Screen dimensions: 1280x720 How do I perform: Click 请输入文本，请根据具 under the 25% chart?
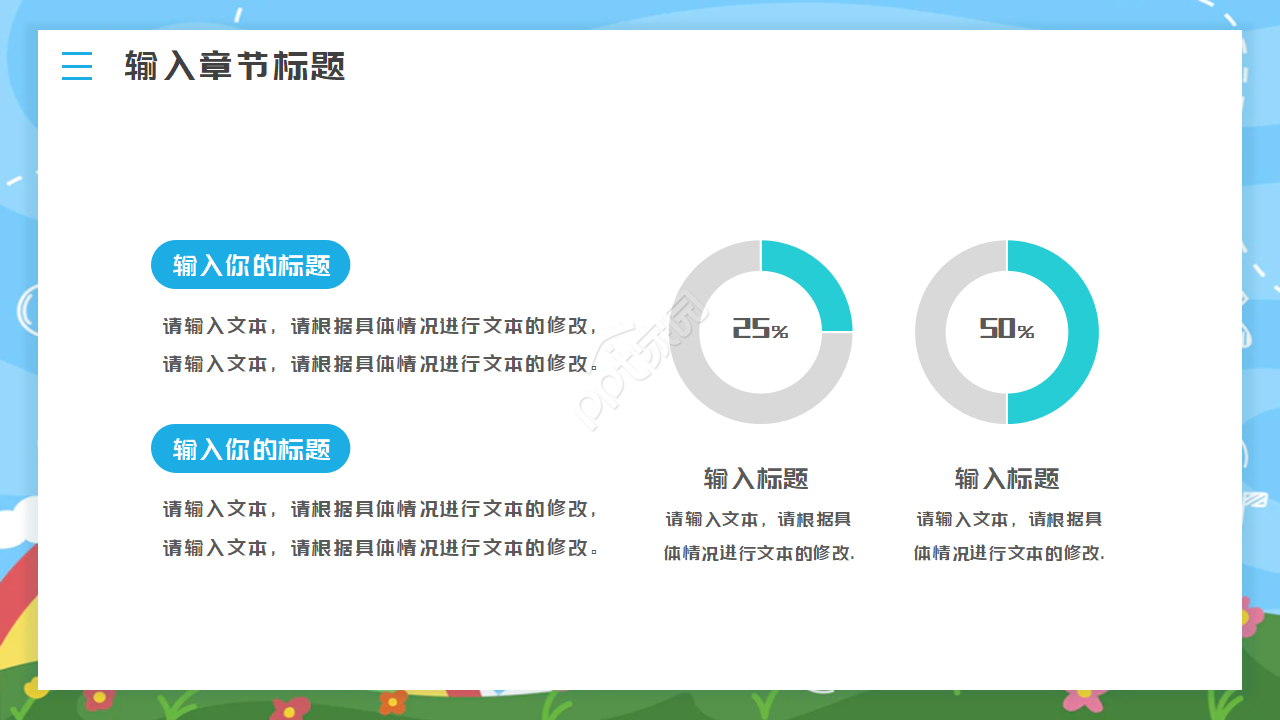point(759,520)
